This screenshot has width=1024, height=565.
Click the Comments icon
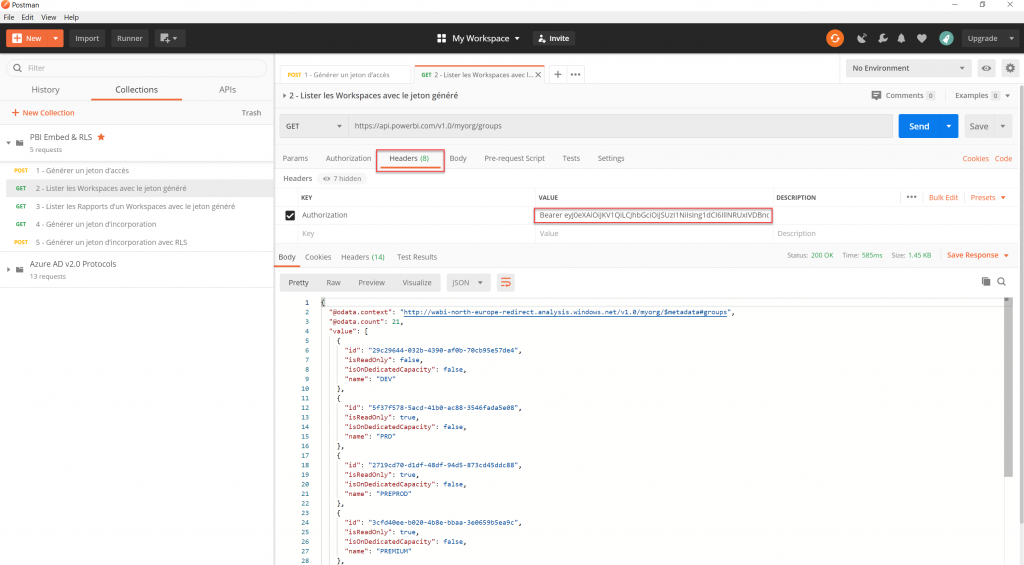tap(876, 95)
